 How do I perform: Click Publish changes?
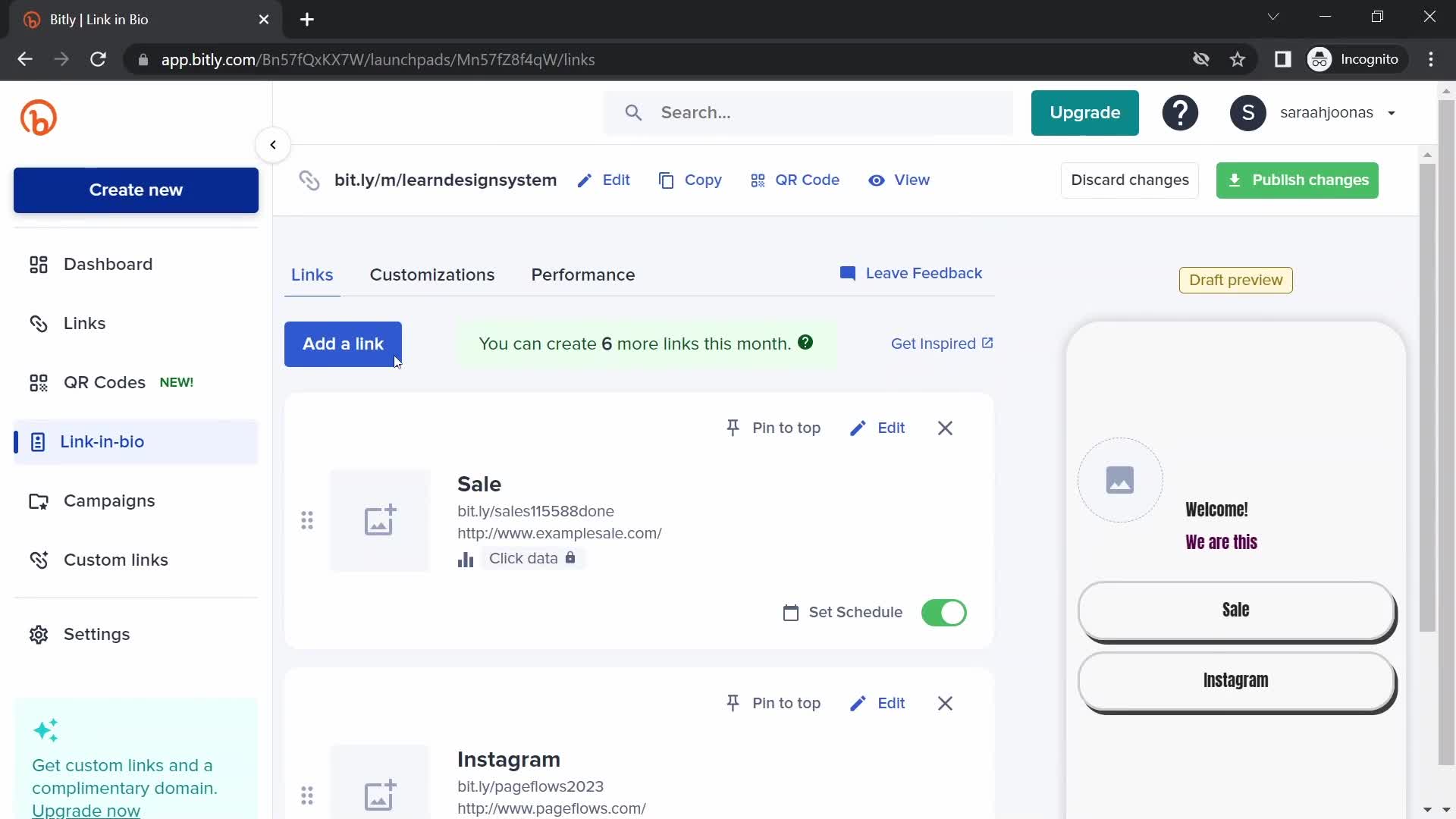tap(1297, 180)
